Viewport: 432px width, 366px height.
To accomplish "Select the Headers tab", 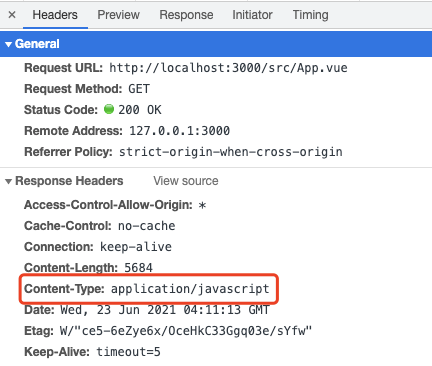I will tap(55, 15).
